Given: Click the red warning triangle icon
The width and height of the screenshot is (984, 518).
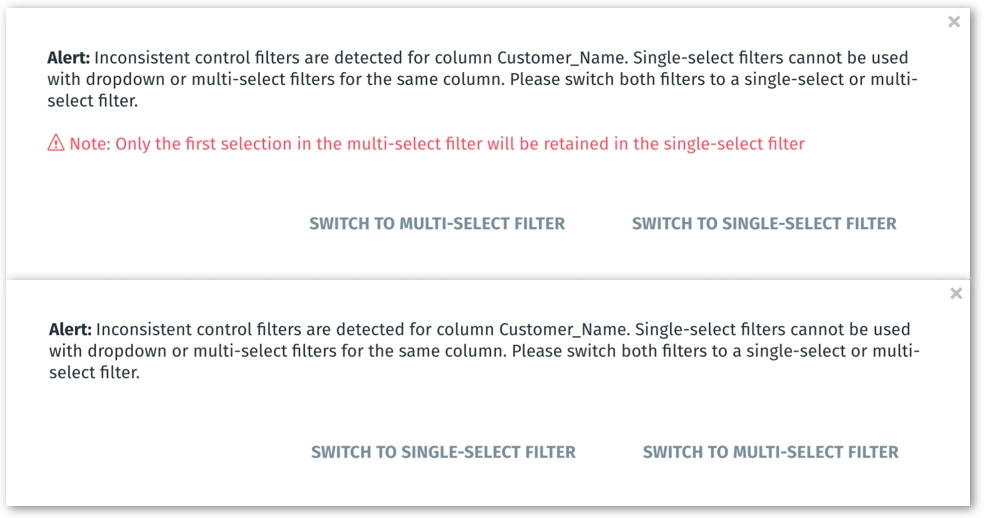Looking at the screenshot, I should pos(56,143).
